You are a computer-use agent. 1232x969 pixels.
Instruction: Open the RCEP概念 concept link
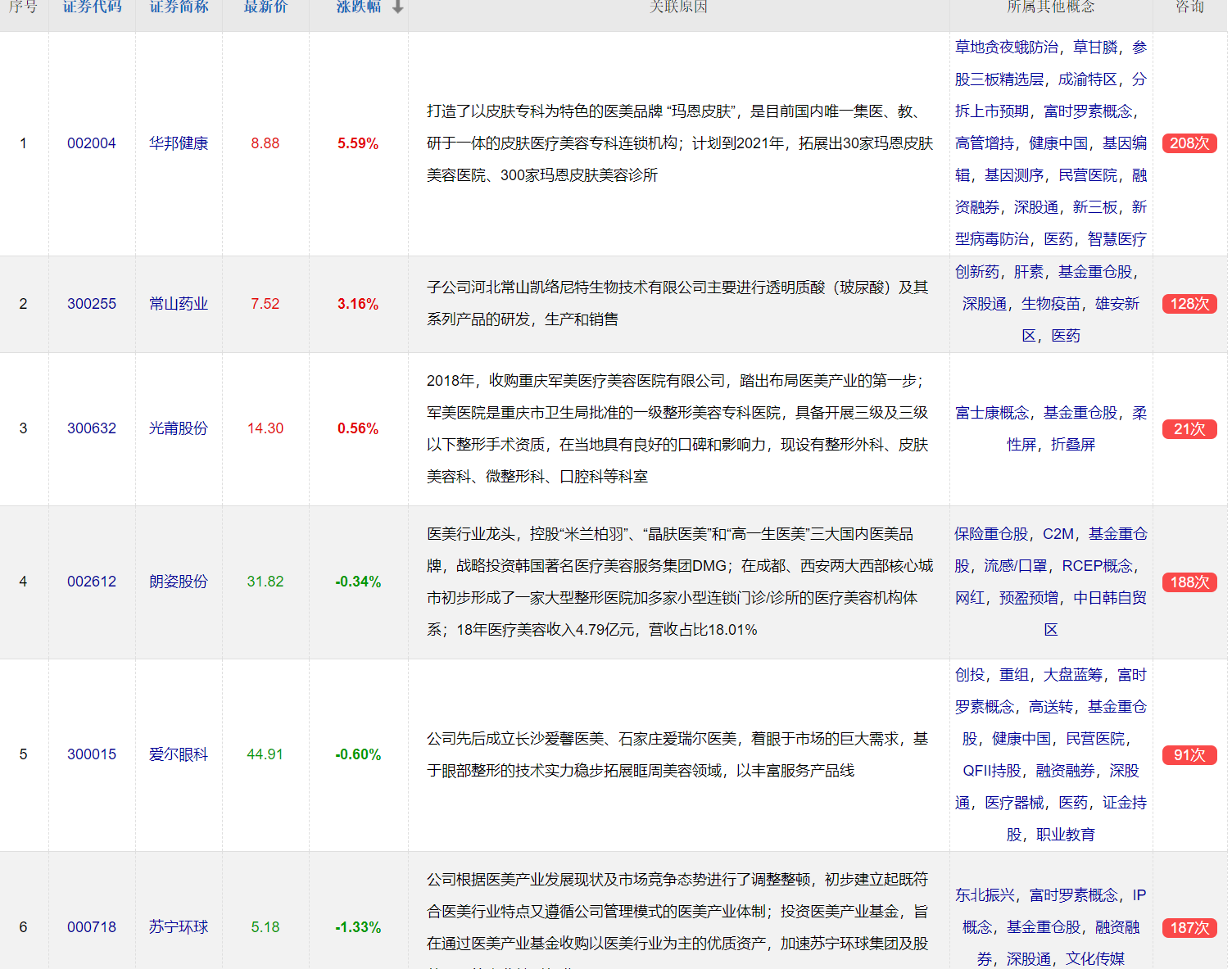click(1097, 566)
